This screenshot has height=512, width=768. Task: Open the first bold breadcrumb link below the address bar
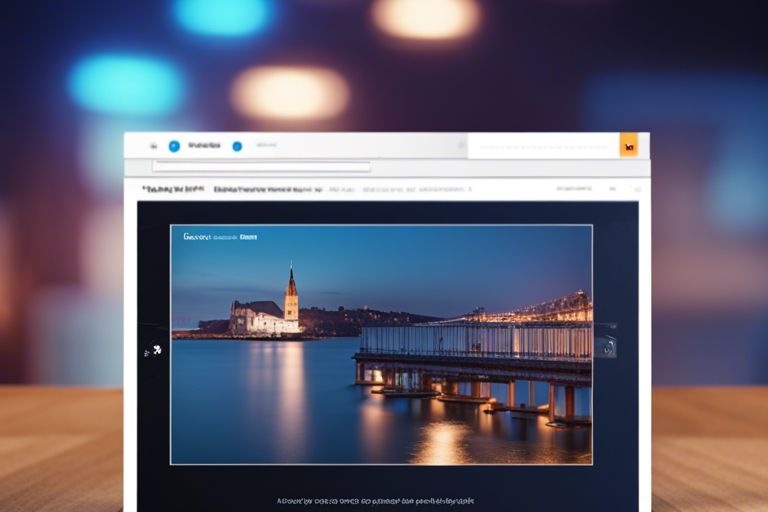click(174, 188)
